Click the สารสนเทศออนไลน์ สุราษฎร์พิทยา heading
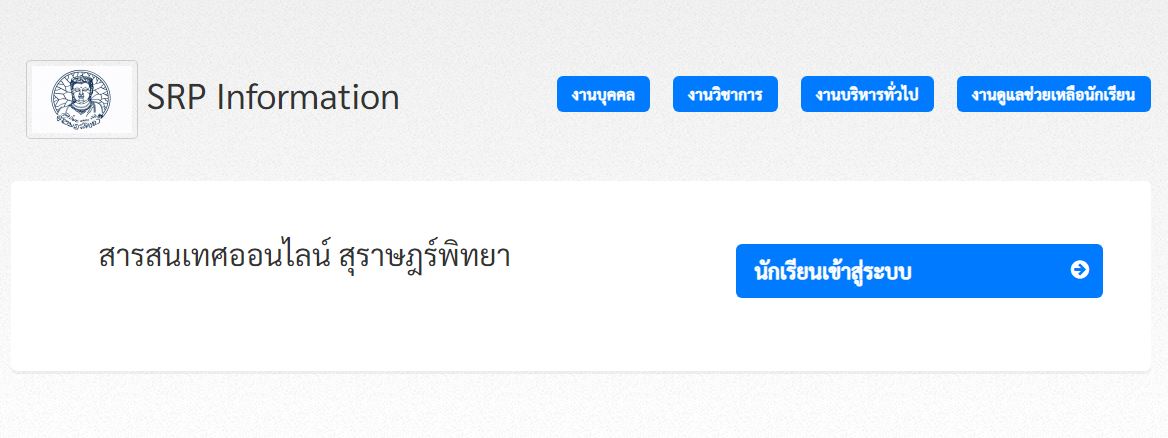 click(x=304, y=256)
